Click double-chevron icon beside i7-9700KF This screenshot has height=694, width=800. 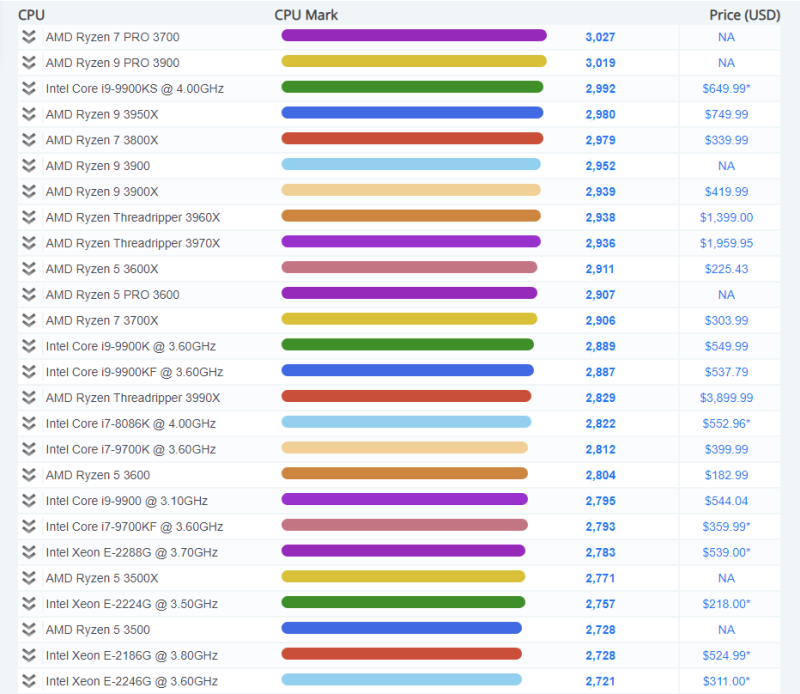pos(29,527)
